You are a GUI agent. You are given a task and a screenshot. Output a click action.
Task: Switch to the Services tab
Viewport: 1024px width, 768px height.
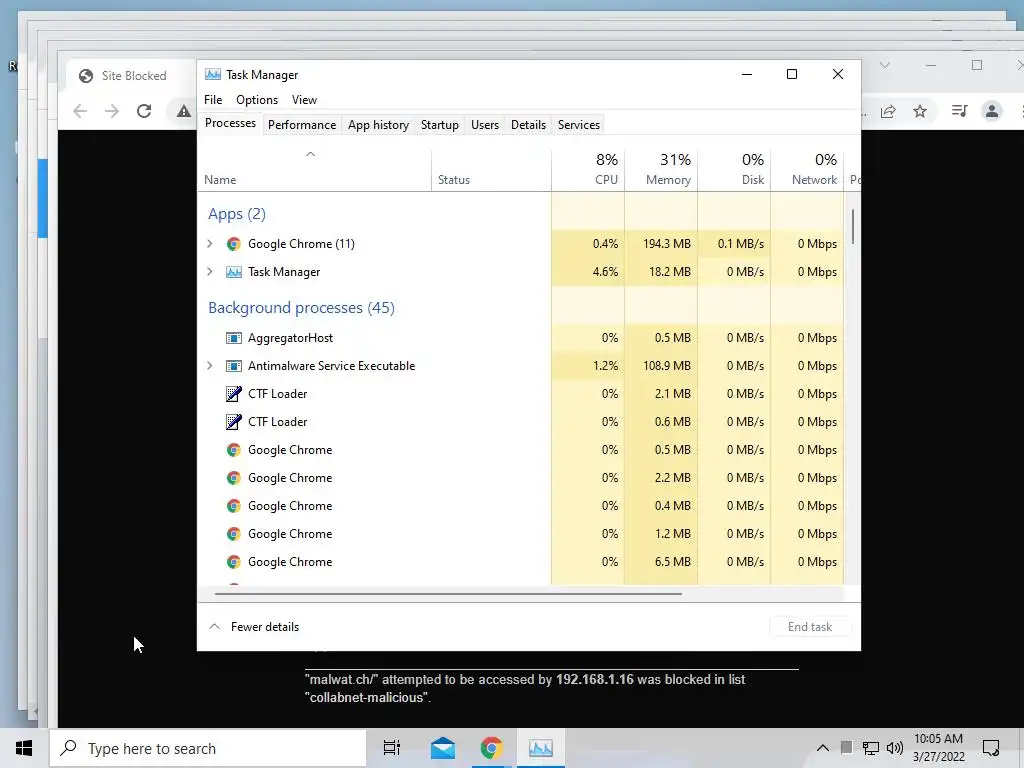[x=579, y=125]
